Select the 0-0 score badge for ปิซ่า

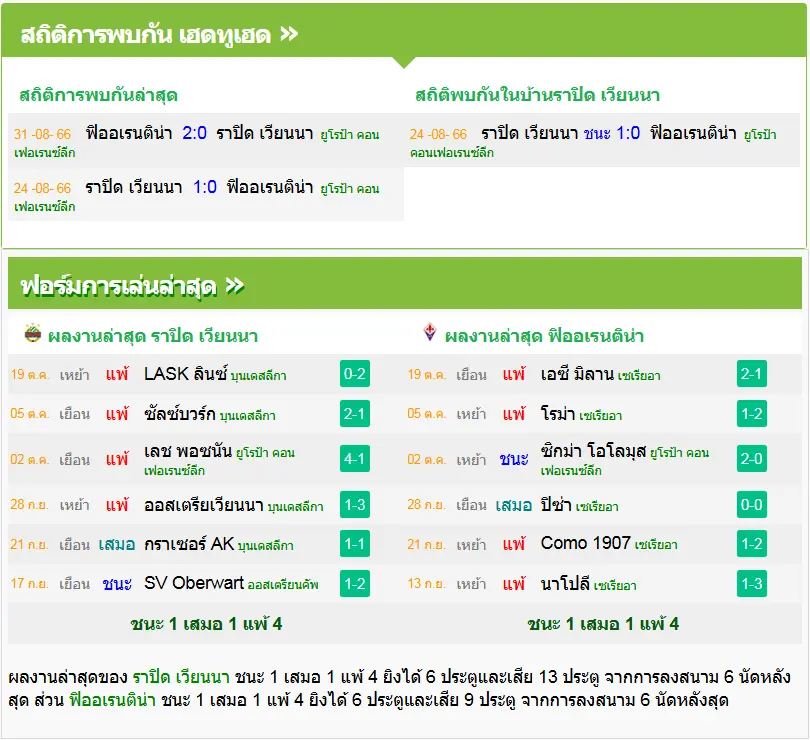click(x=752, y=504)
